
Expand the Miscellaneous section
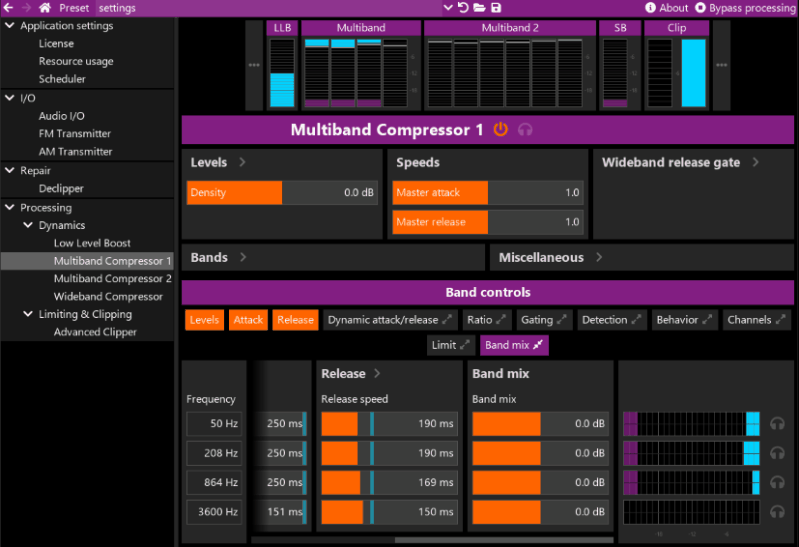[549, 258]
